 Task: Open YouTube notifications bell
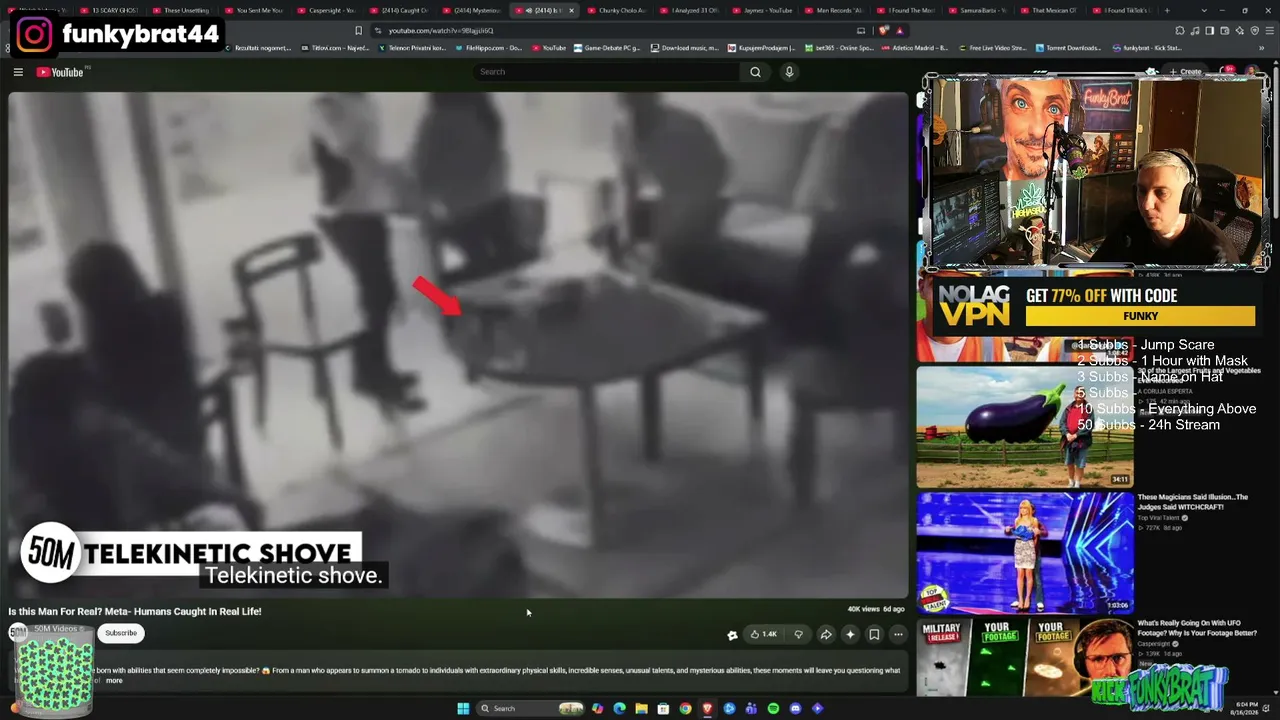point(1228,72)
